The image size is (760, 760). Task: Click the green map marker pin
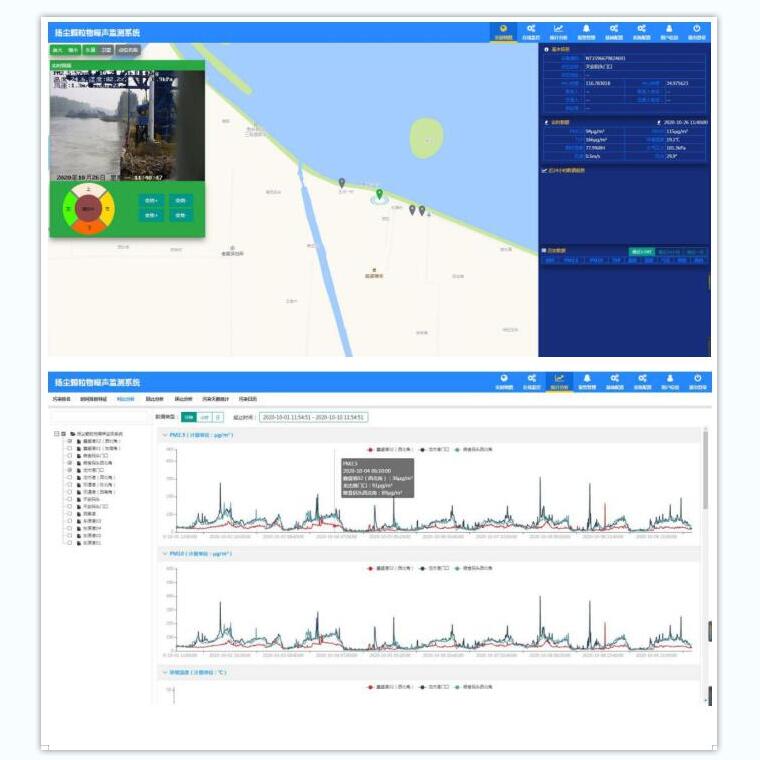pos(378,194)
